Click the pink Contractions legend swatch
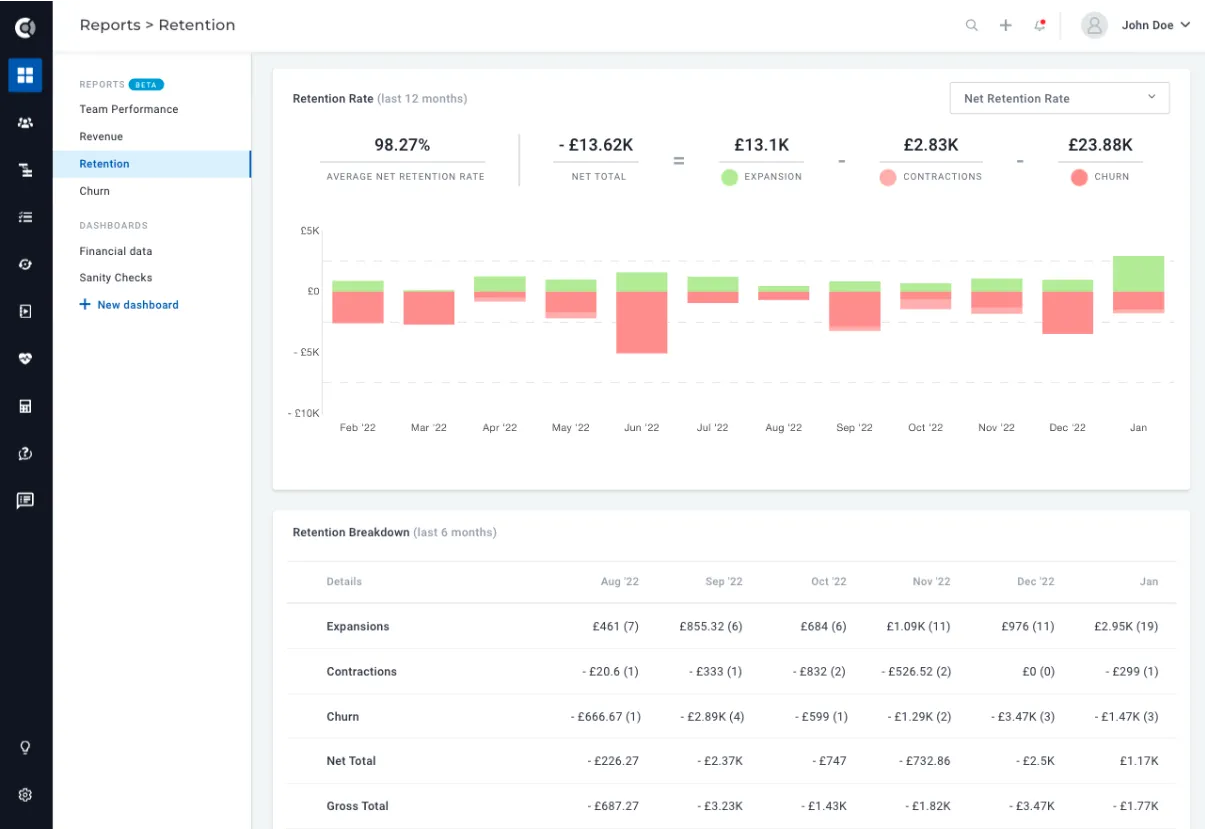Viewport: 1205px width, 829px height. coord(888,177)
